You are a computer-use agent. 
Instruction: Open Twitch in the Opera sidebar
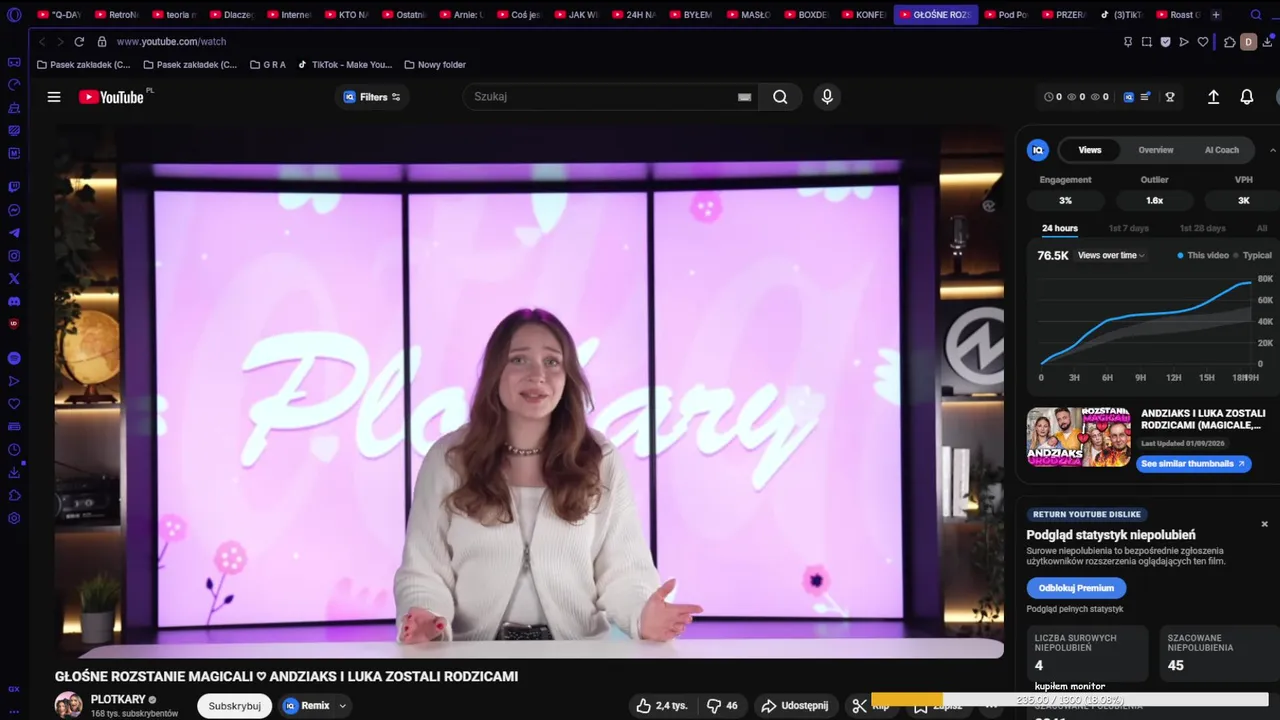(14, 187)
